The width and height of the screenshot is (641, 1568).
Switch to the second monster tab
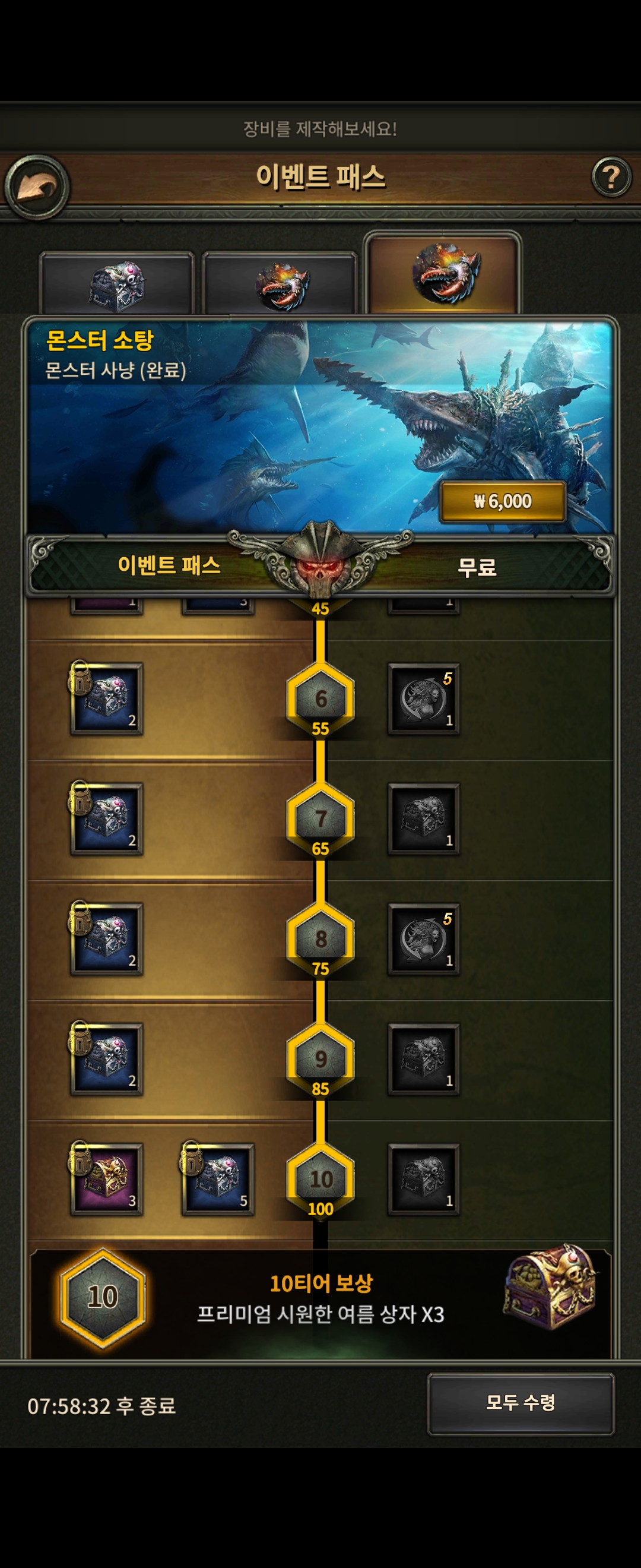(x=279, y=284)
